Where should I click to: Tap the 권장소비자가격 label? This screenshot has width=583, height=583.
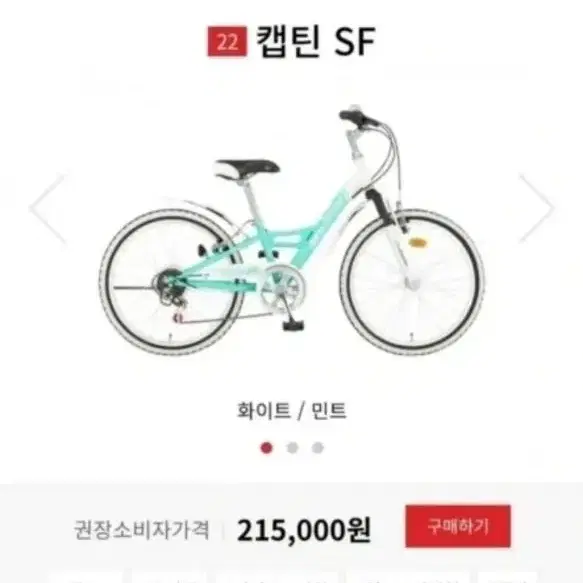141,530
